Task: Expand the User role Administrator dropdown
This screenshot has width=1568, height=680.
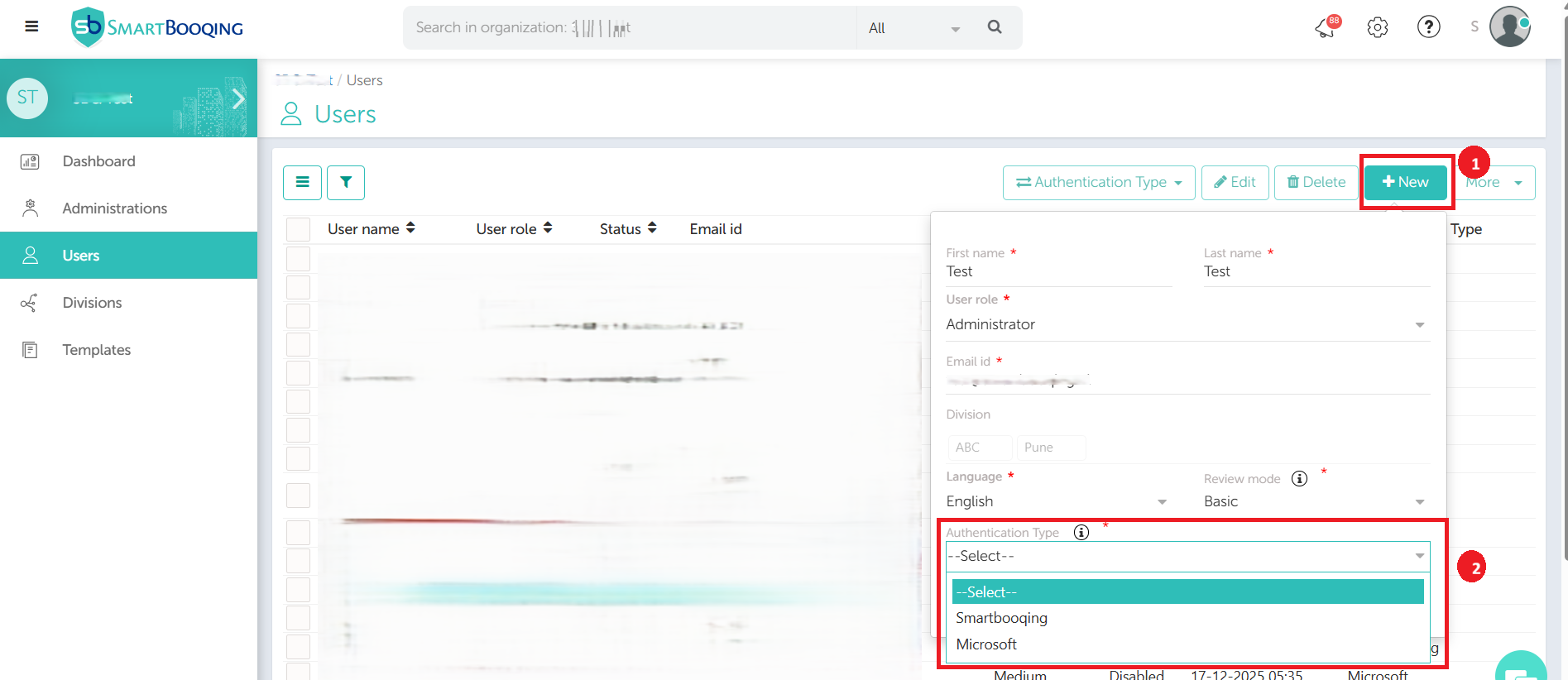Action: pos(1187,324)
